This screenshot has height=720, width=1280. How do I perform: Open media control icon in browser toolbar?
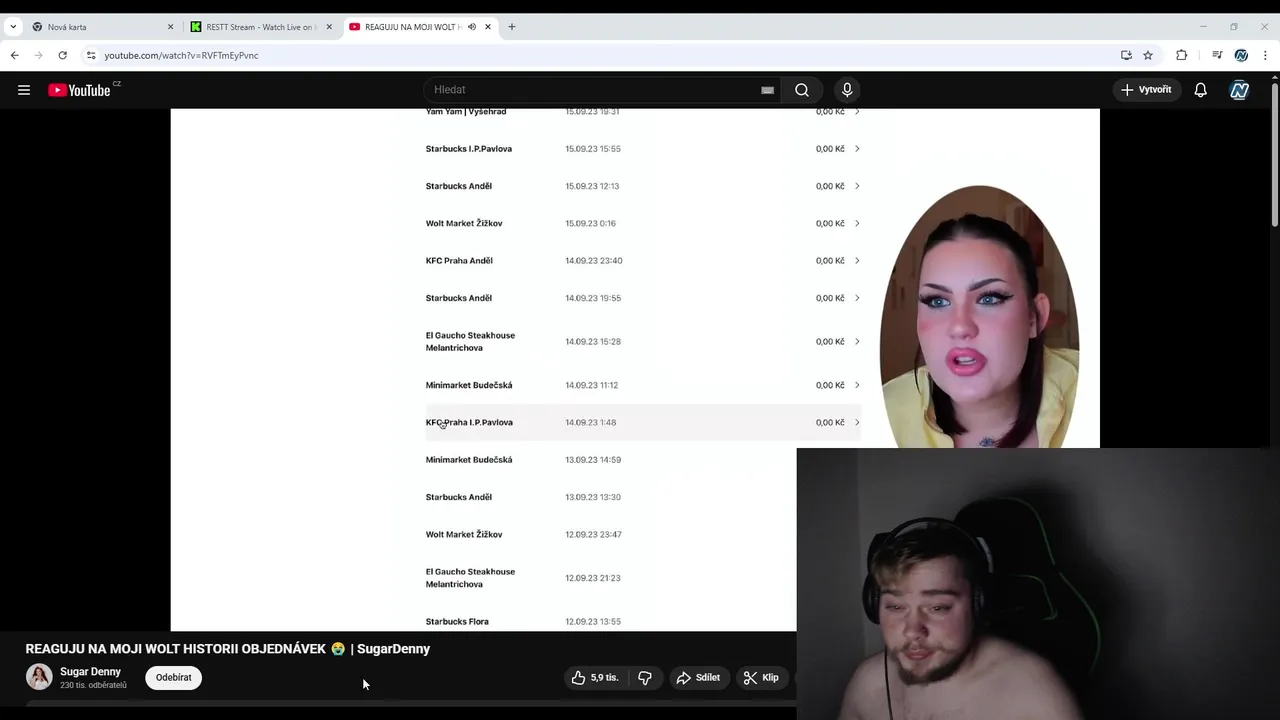[1217, 55]
